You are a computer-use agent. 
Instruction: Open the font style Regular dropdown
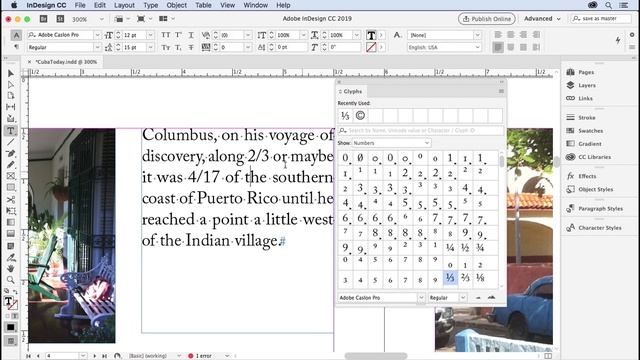click(97, 47)
